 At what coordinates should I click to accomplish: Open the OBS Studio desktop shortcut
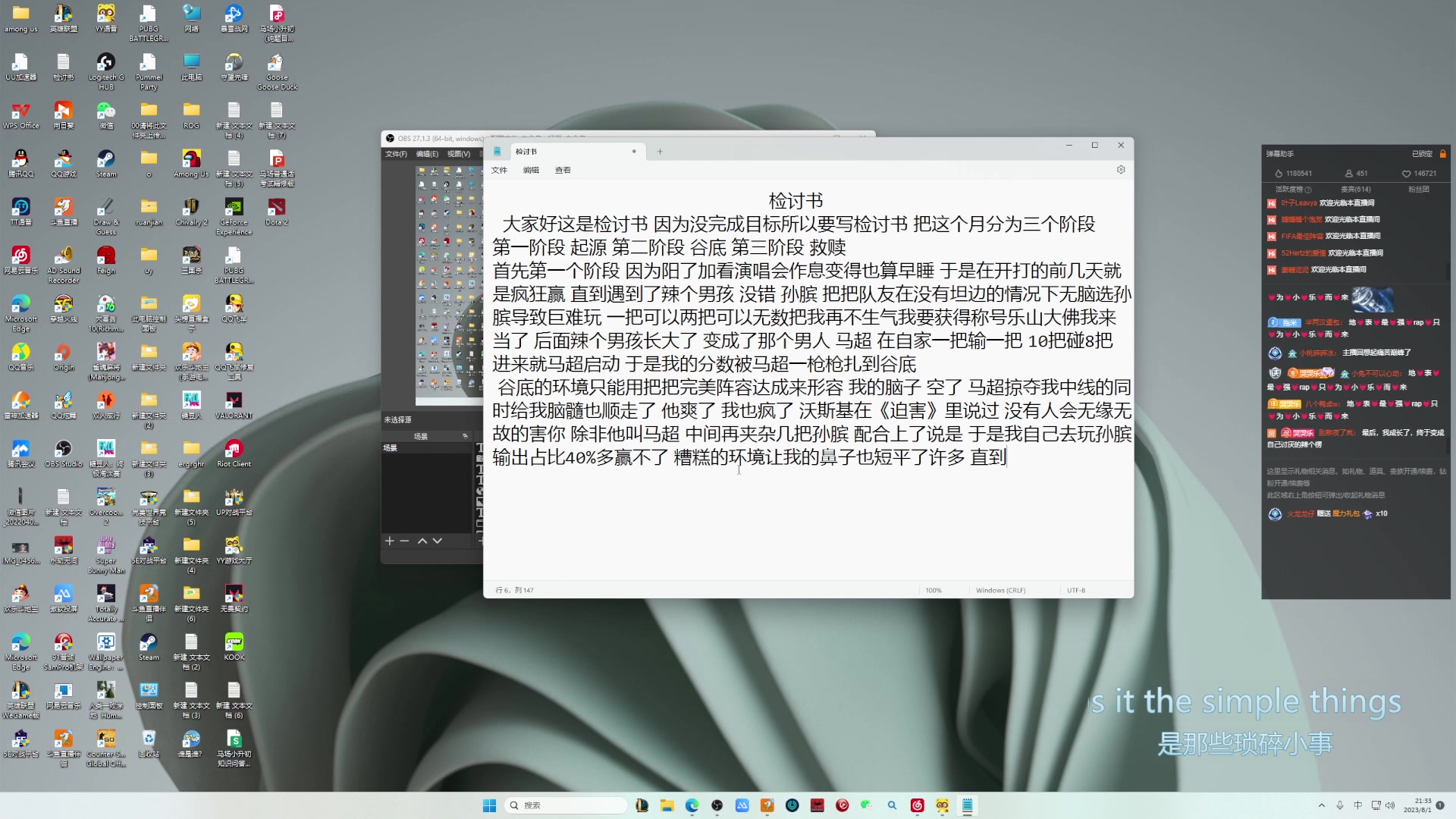click(x=64, y=453)
